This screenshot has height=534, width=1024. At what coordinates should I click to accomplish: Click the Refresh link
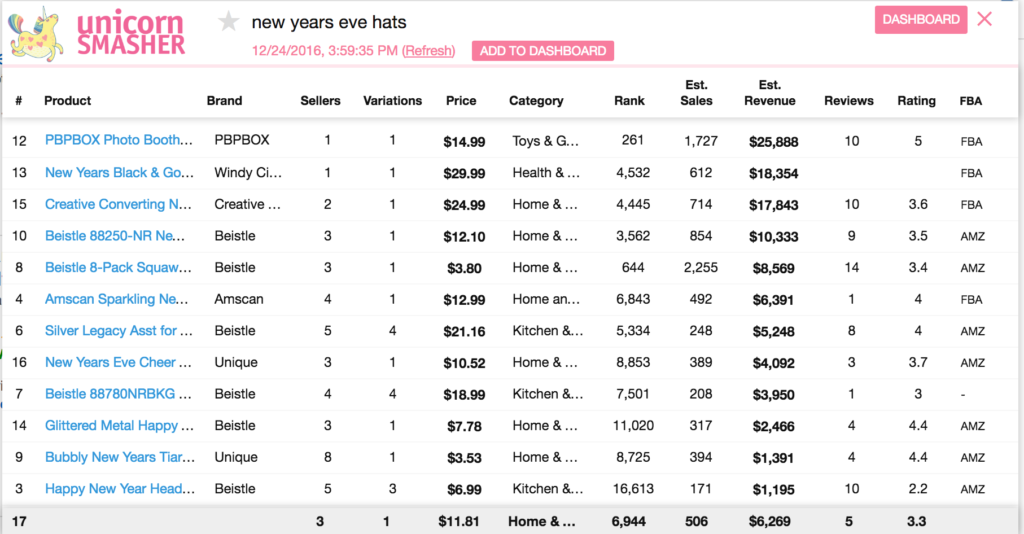(428, 51)
